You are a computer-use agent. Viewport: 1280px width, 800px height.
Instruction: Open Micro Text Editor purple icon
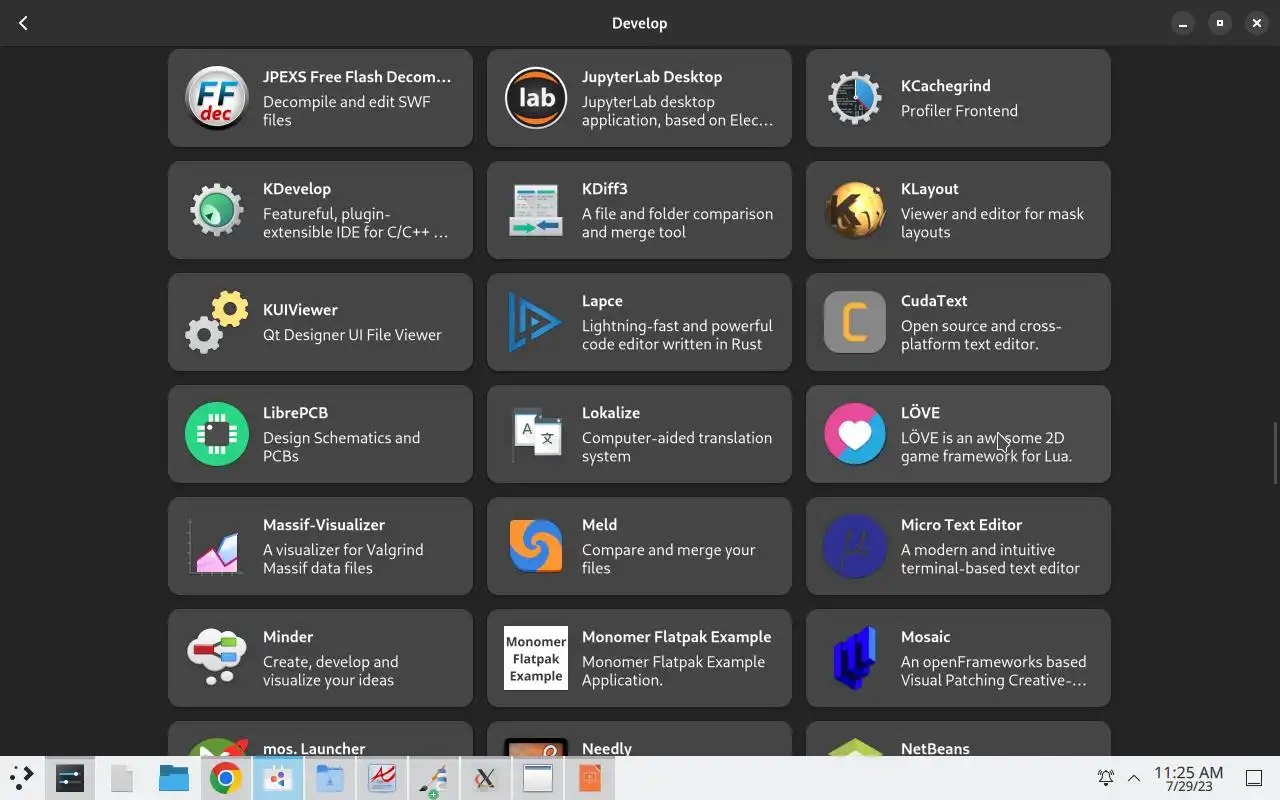coord(855,546)
